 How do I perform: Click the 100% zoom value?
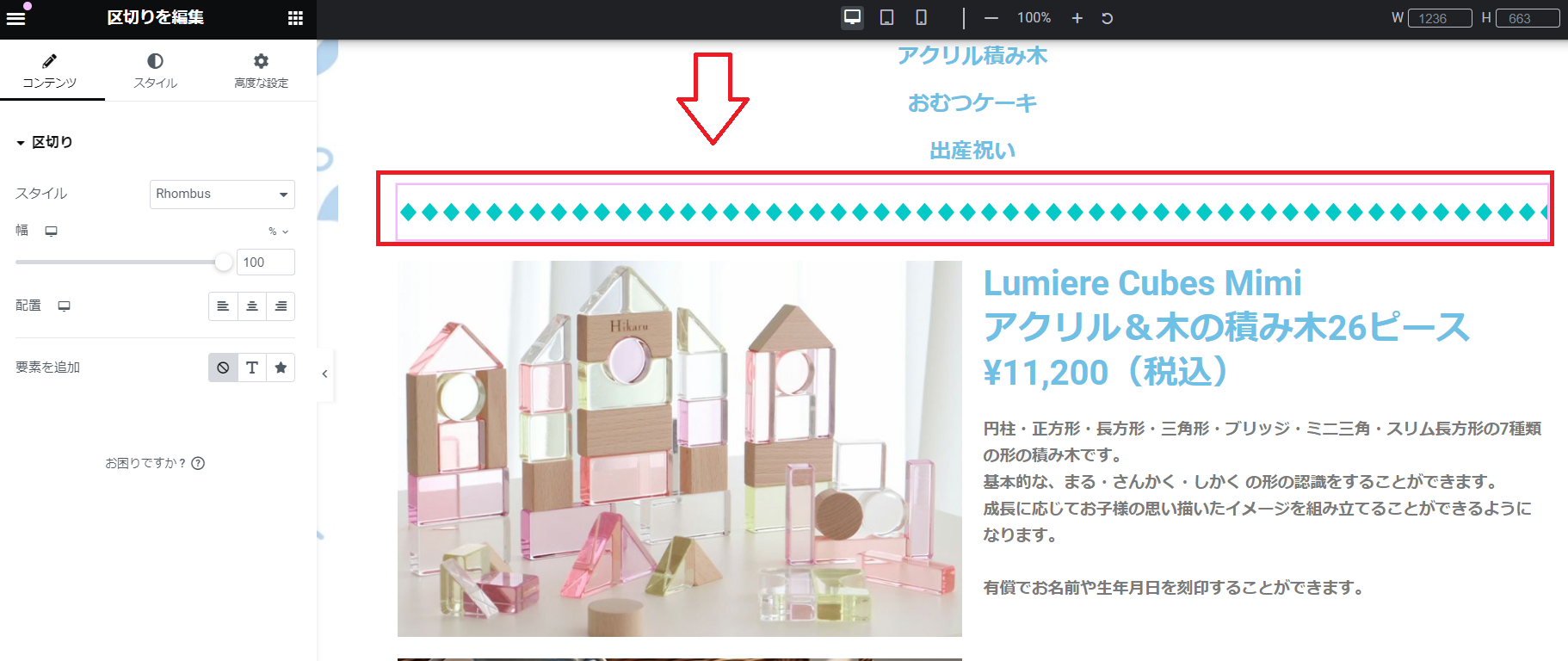coord(1034,18)
